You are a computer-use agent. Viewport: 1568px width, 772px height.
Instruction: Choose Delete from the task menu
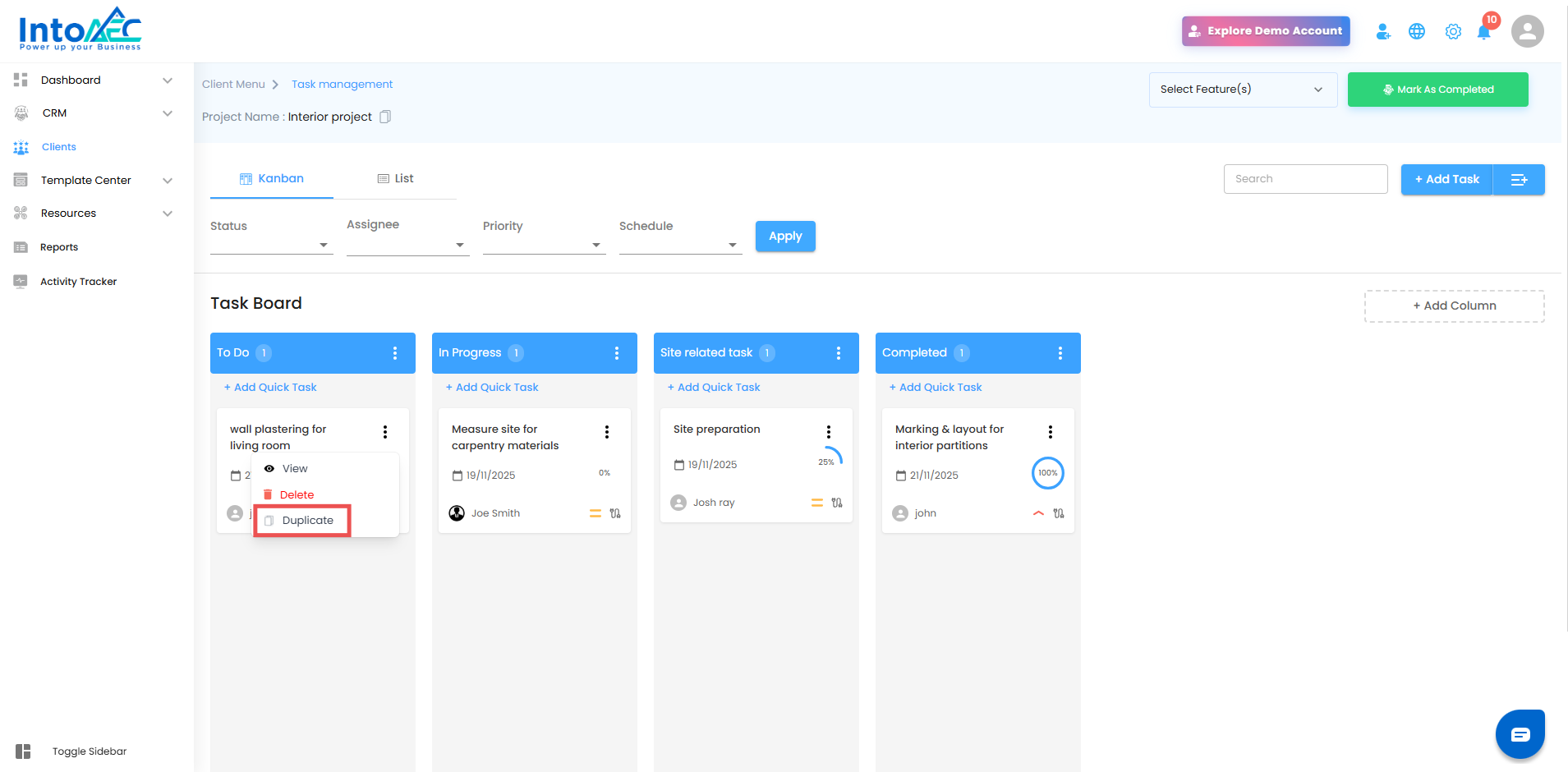coord(325,494)
